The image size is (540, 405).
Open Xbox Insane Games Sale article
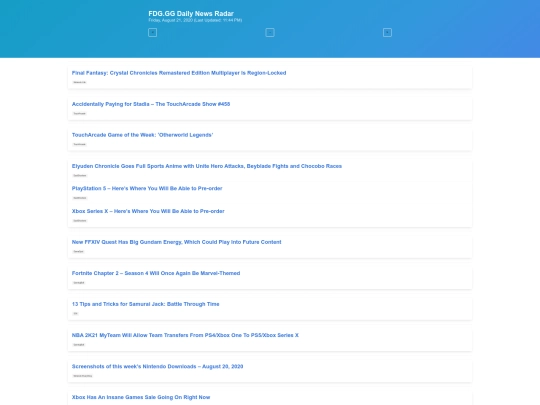pyautogui.click(x=141, y=397)
